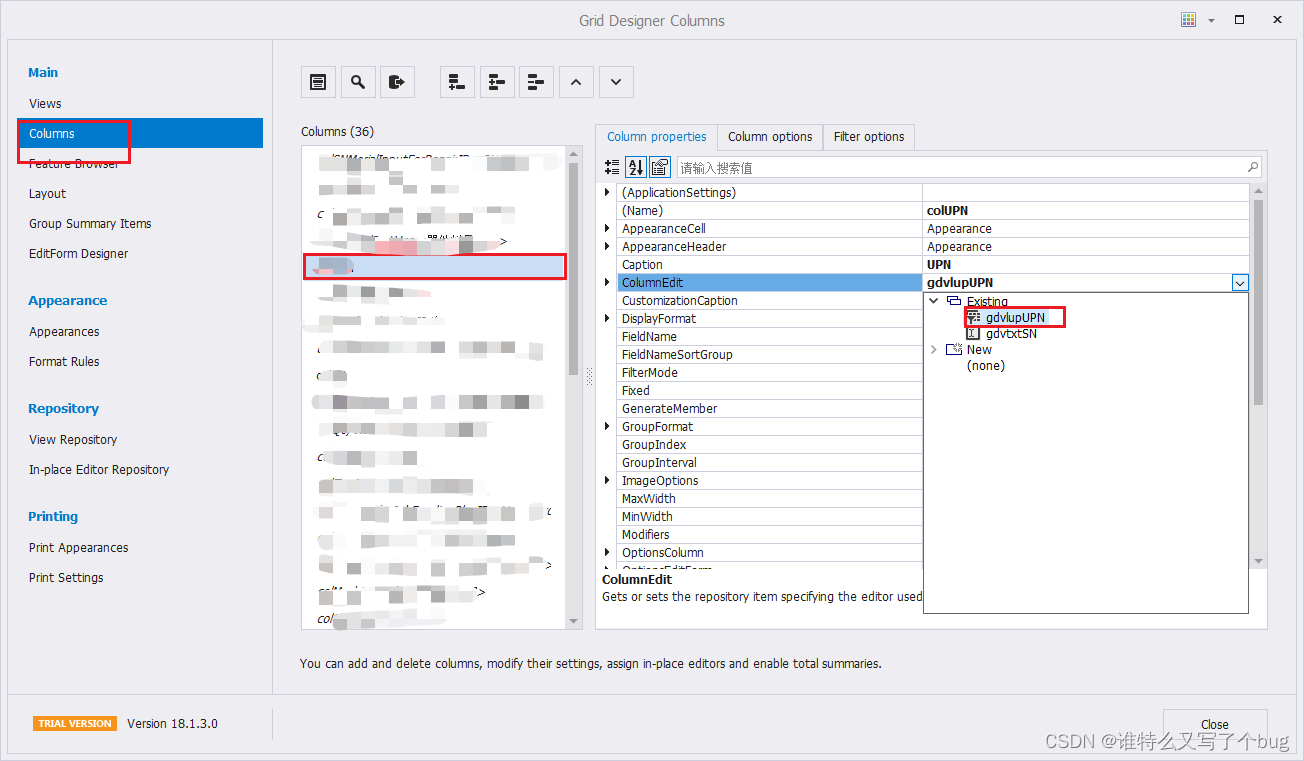Switch to Column options tab
This screenshot has width=1304, height=761.
pos(770,137)
